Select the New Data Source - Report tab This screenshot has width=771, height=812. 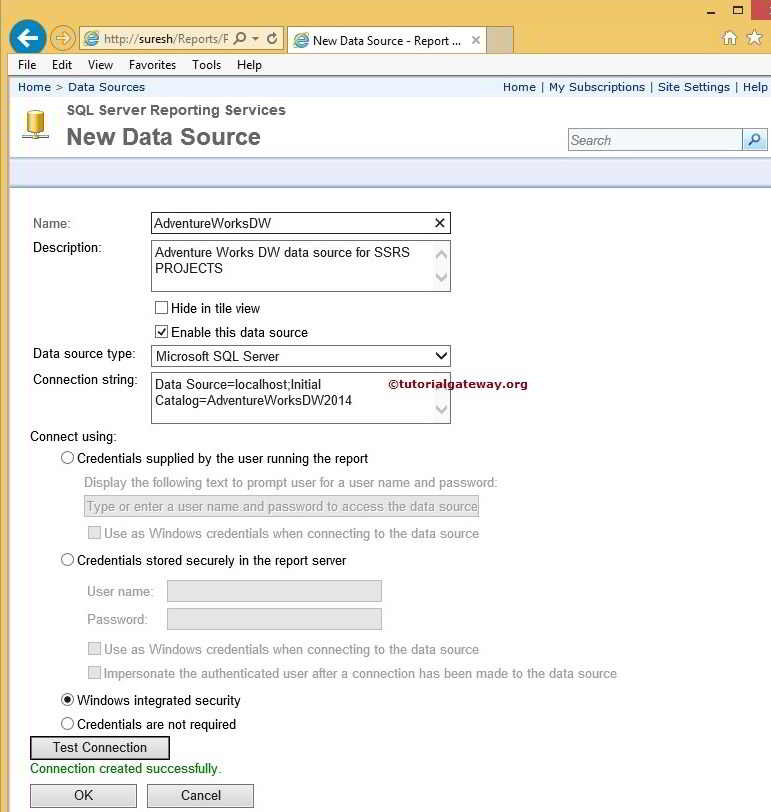coord(386,40)
